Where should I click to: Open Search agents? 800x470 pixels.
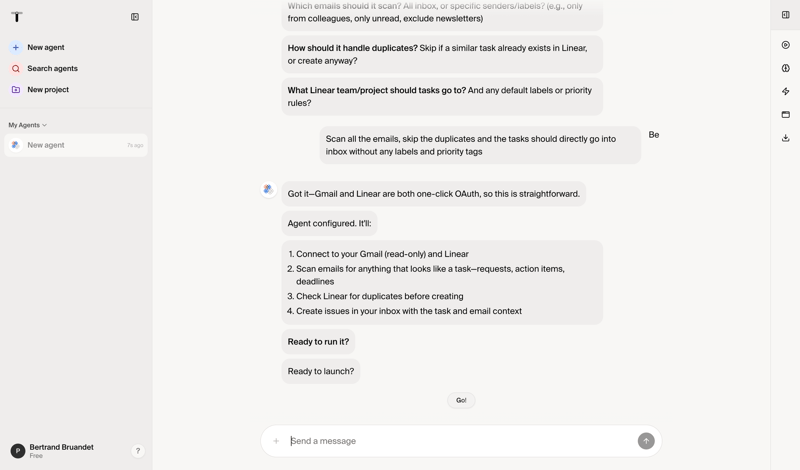52,69
